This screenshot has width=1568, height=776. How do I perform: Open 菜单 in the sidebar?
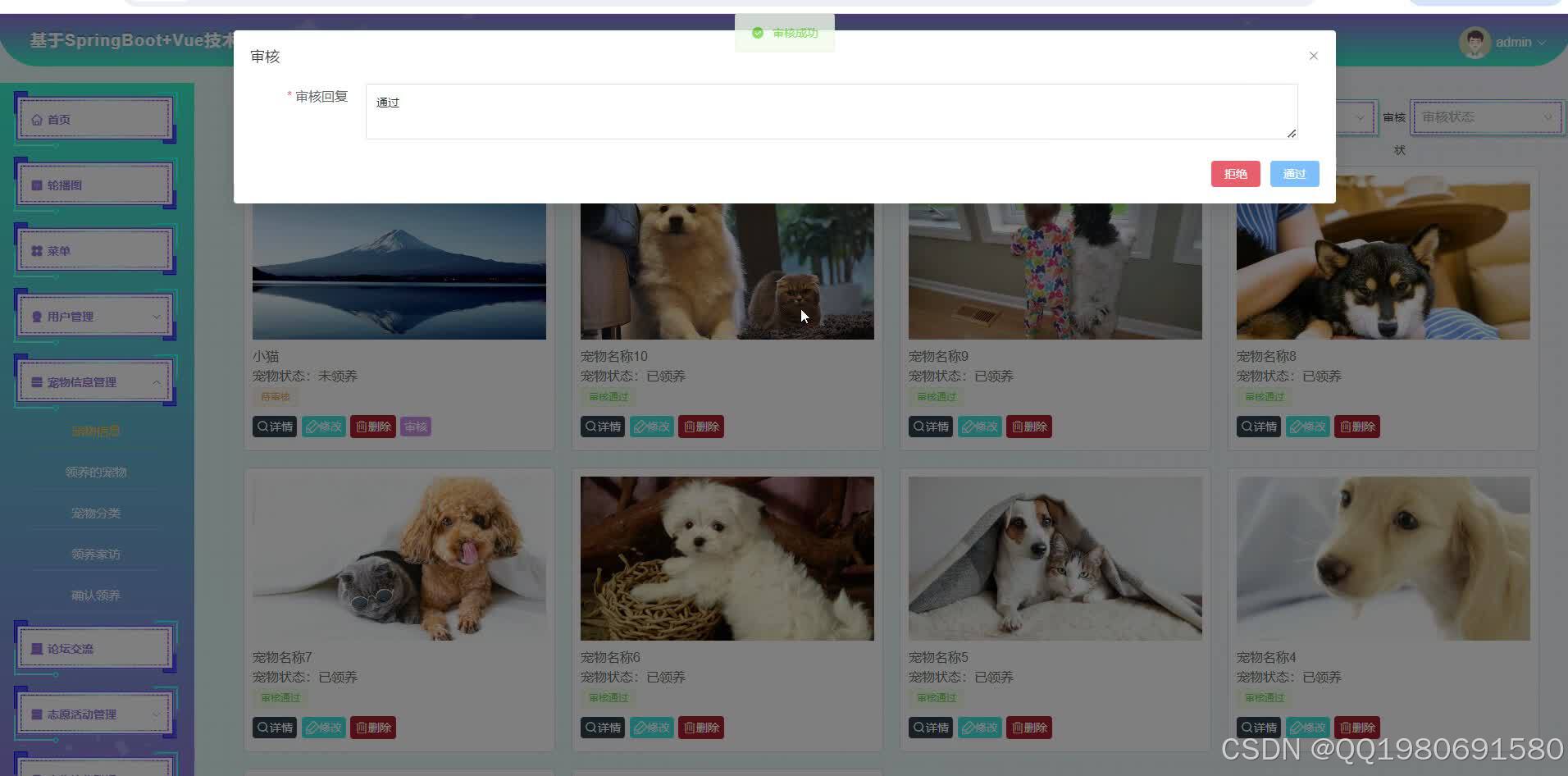point(95,250)
